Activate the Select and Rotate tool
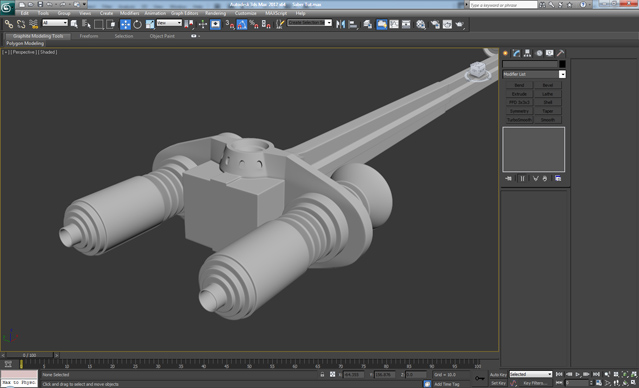The width and height of the screenshot is (639, 388). pos(137,24)
